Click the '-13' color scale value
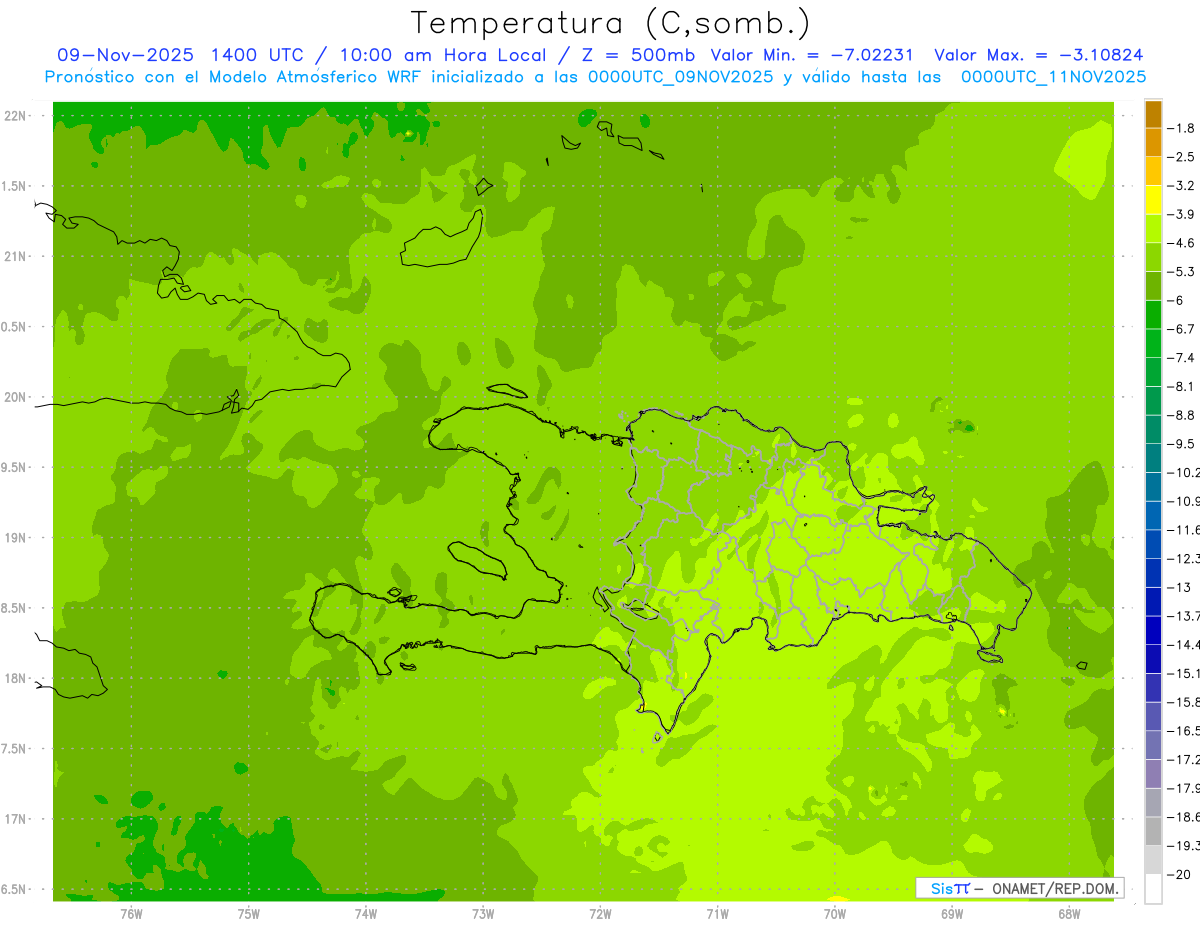This screenshot has width=1200, height=927. tap(1179, 587)
